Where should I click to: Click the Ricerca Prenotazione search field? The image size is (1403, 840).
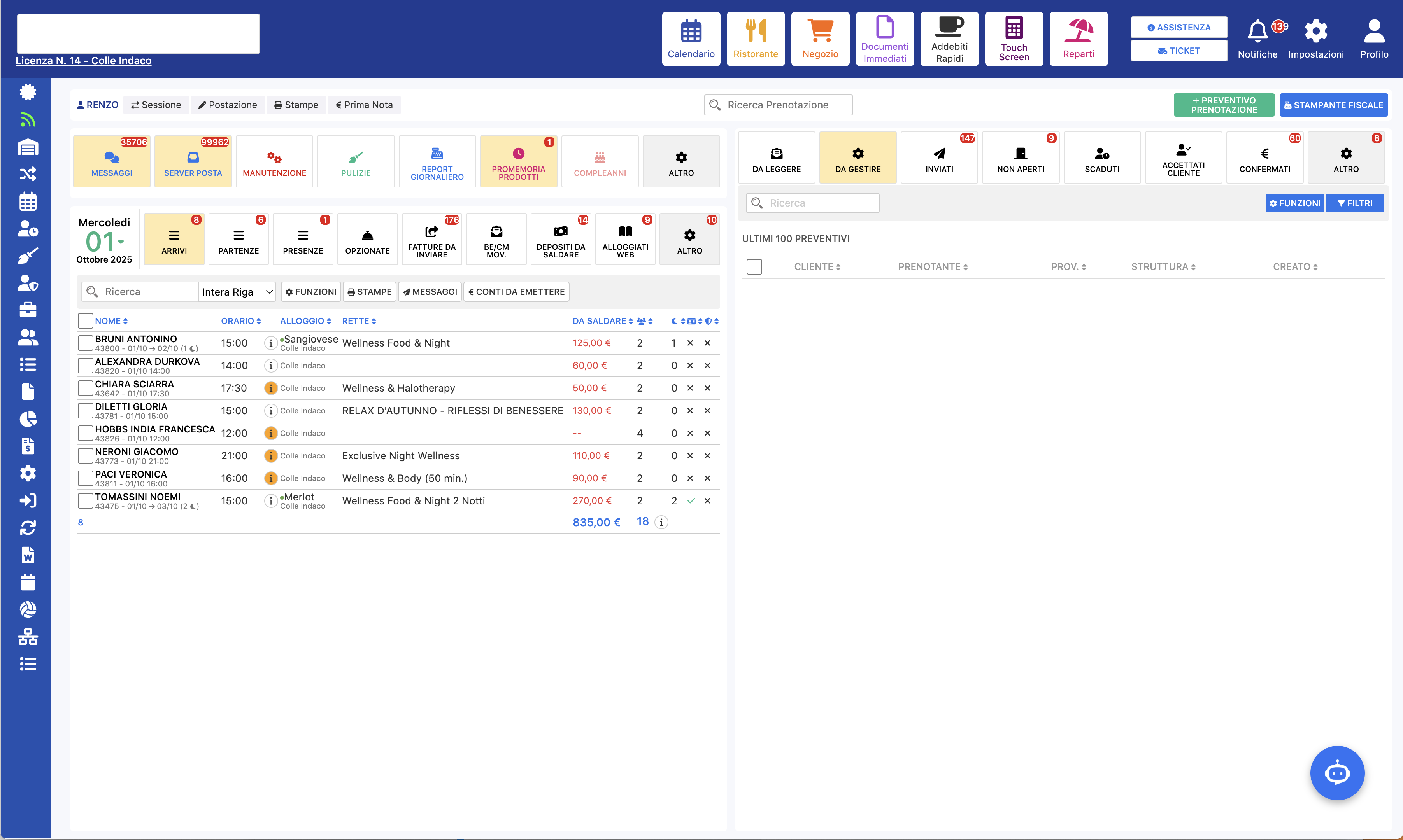click(778, 105)
